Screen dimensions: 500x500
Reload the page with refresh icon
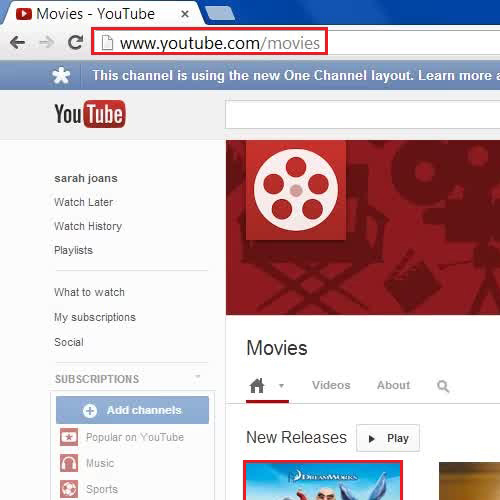(76, 42)
